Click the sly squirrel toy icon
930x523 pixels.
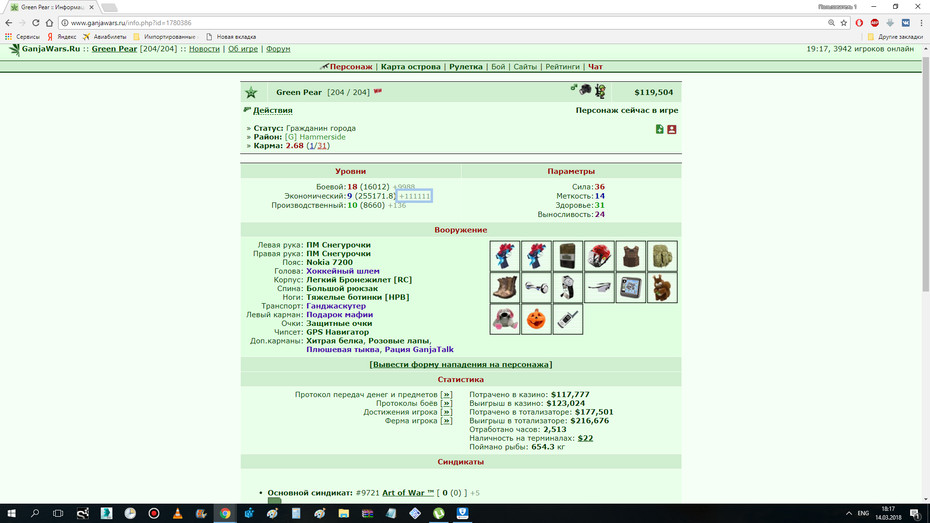click(x=662, y=288)
